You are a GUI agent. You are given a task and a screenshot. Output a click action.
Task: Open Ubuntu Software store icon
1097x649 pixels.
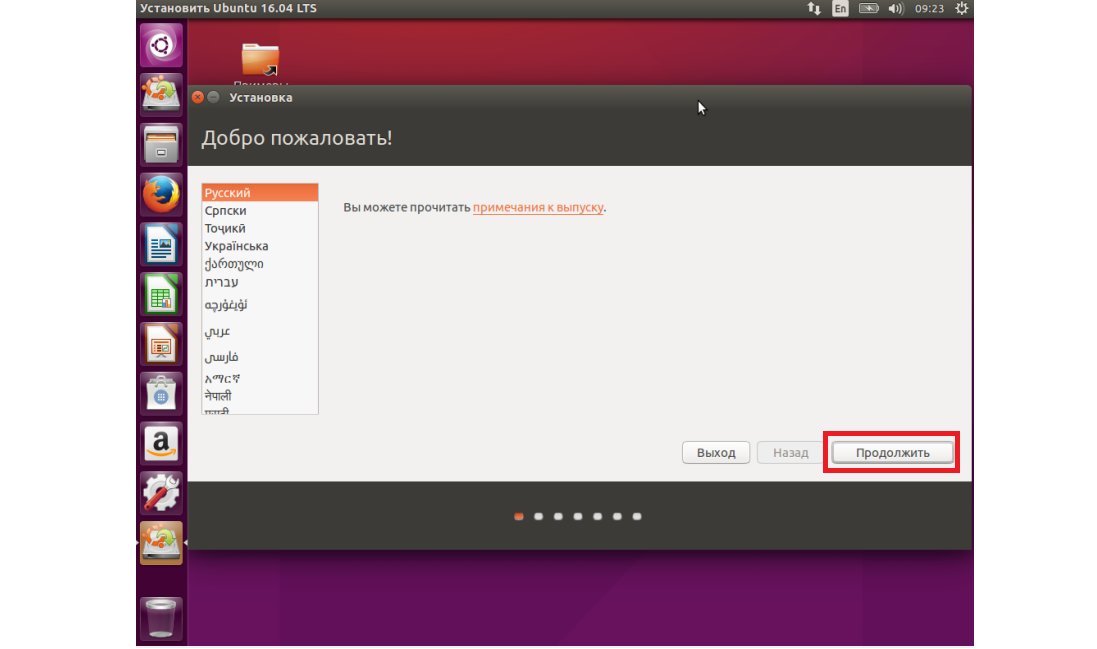161,393
